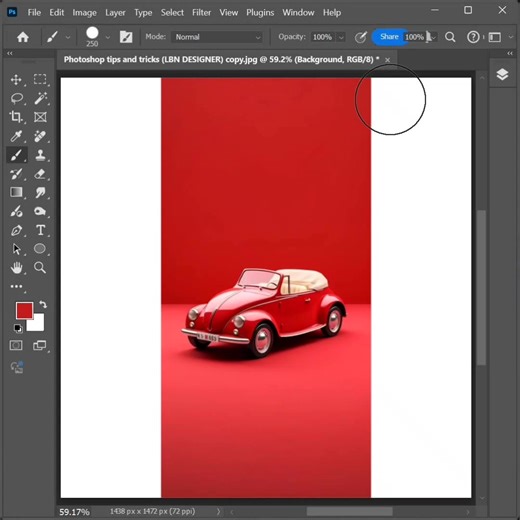The height and width of the screenshot is (520, 520).
Task: Click the blue Share button
Action: pos(389,37)
